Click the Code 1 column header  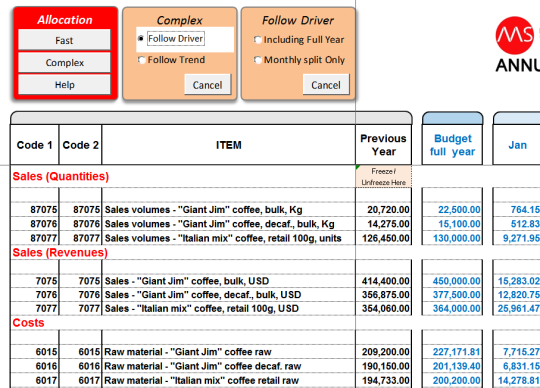point(34,145)
